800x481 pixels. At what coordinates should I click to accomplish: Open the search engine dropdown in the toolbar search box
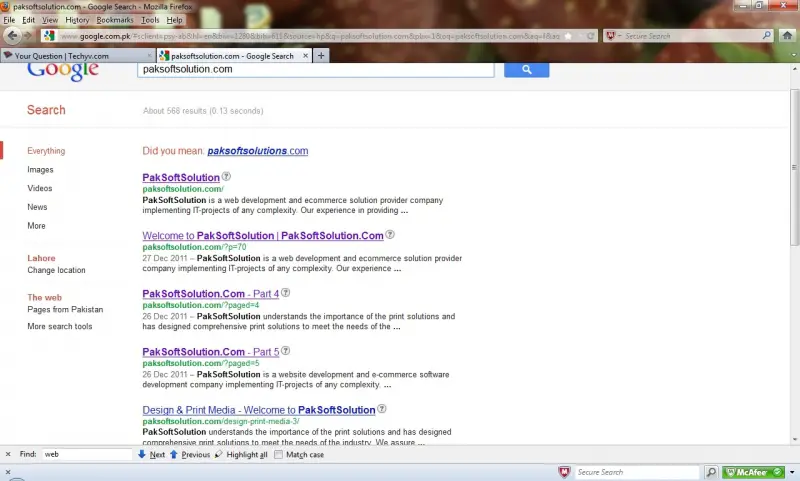(614, 36)
